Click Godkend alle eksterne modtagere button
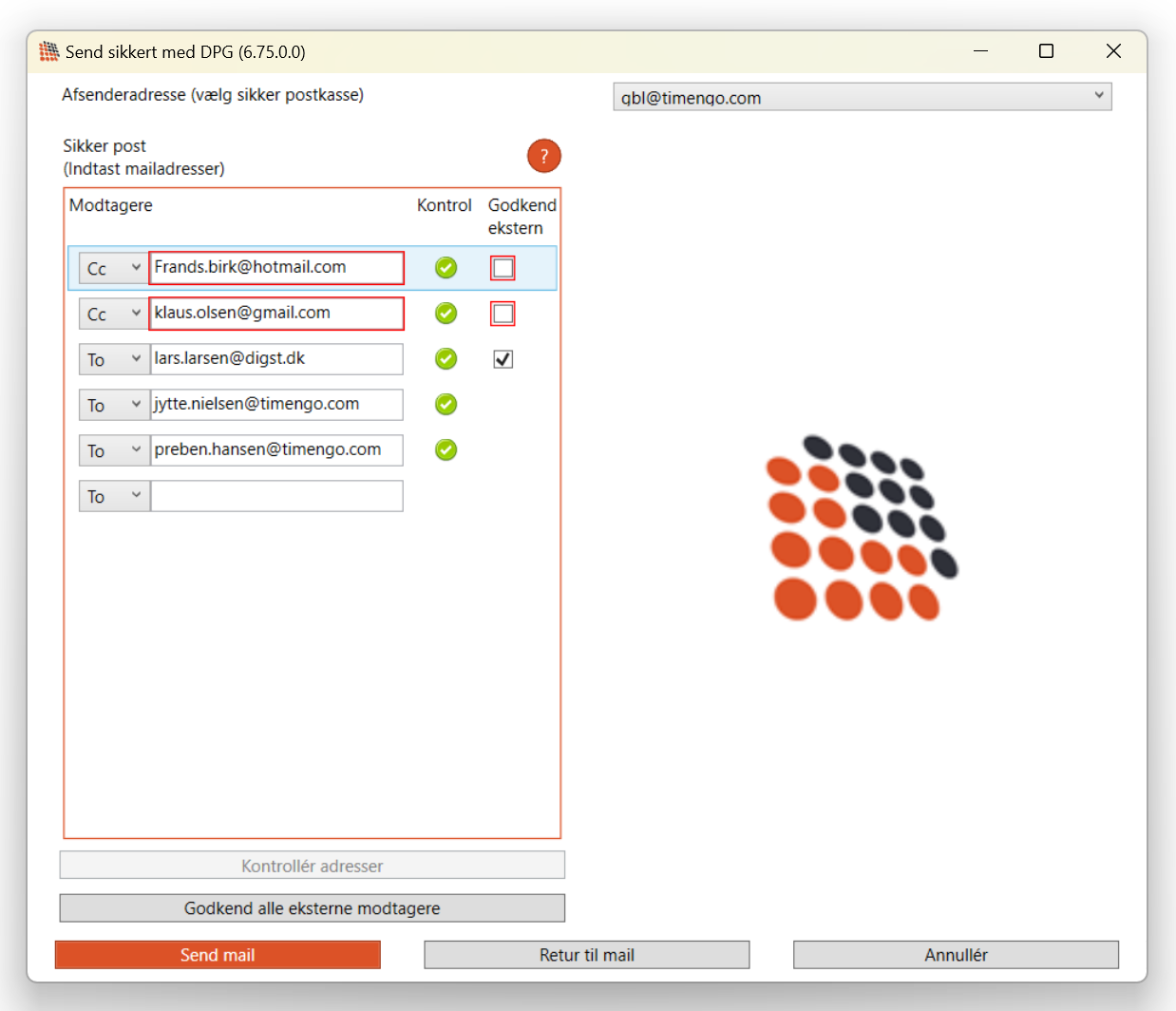This screenshot has width=1176, height=1011. pos(312,908)
